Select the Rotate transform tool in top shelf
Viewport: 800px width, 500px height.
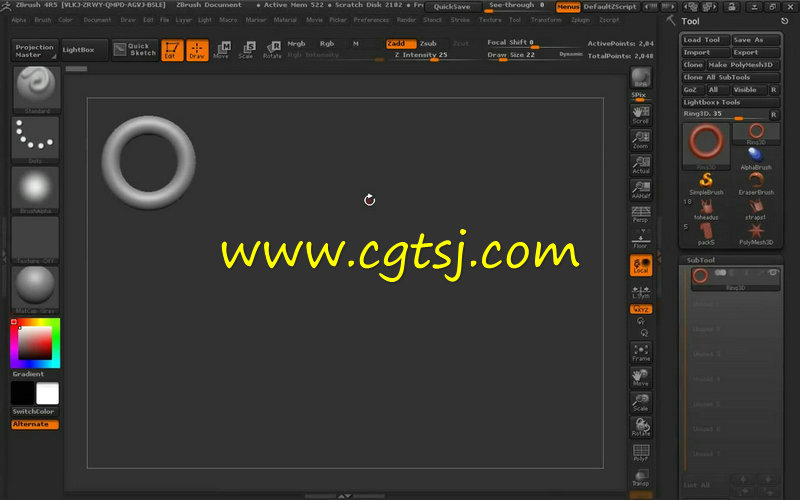pos(272,50)
